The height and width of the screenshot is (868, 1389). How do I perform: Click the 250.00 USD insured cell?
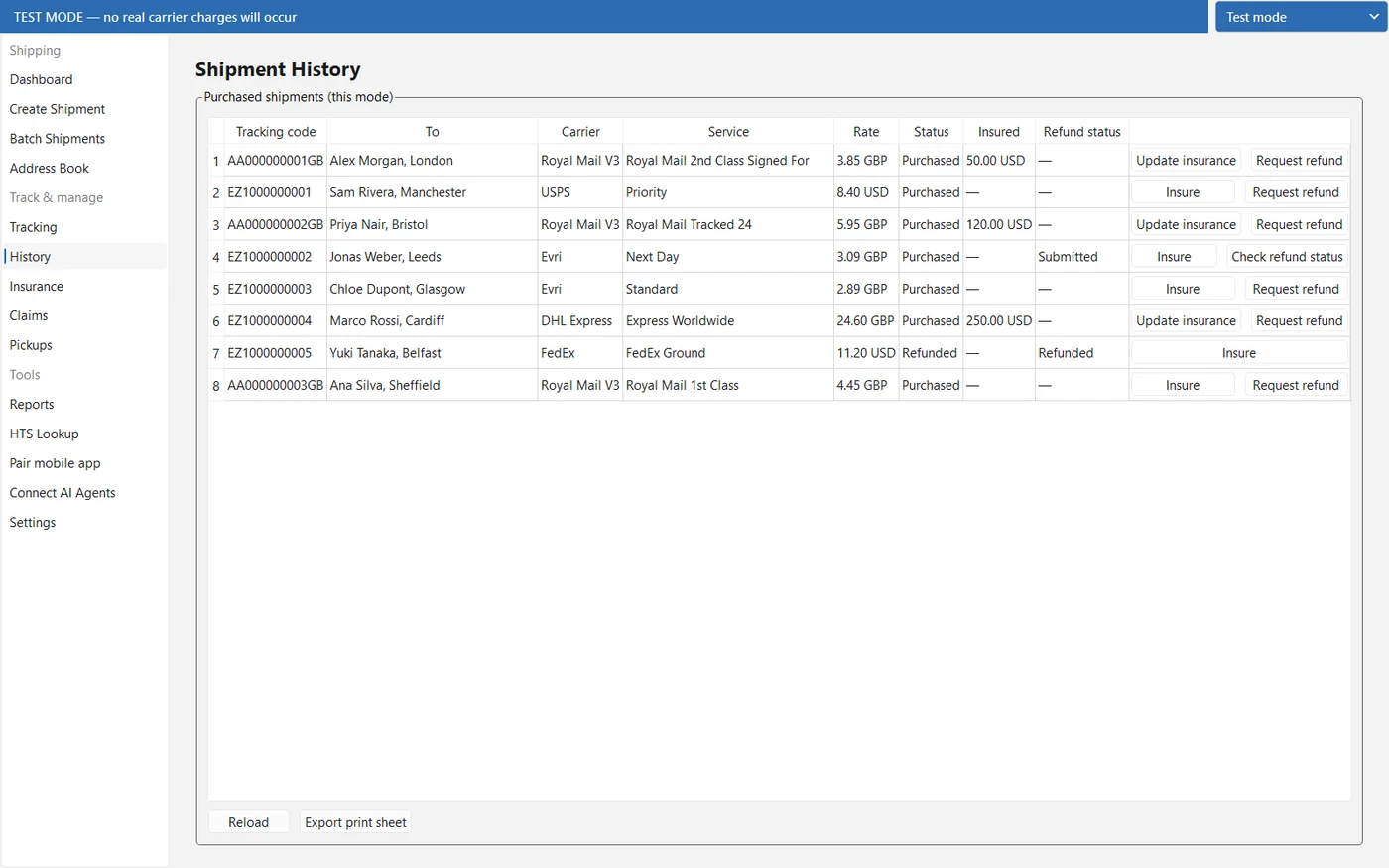tap(999, 321)
